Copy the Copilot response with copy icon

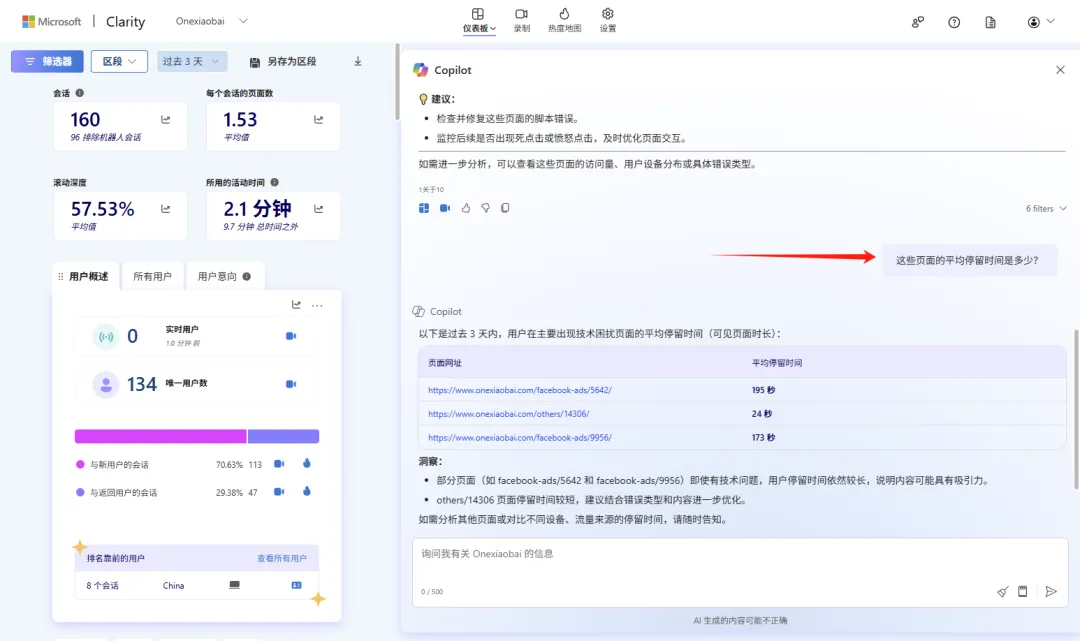[505, 208]
